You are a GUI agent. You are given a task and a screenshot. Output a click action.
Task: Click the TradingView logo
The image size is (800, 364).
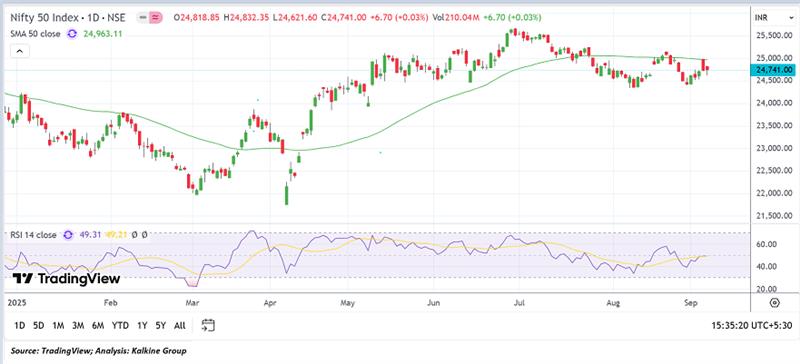pos(66,279)
